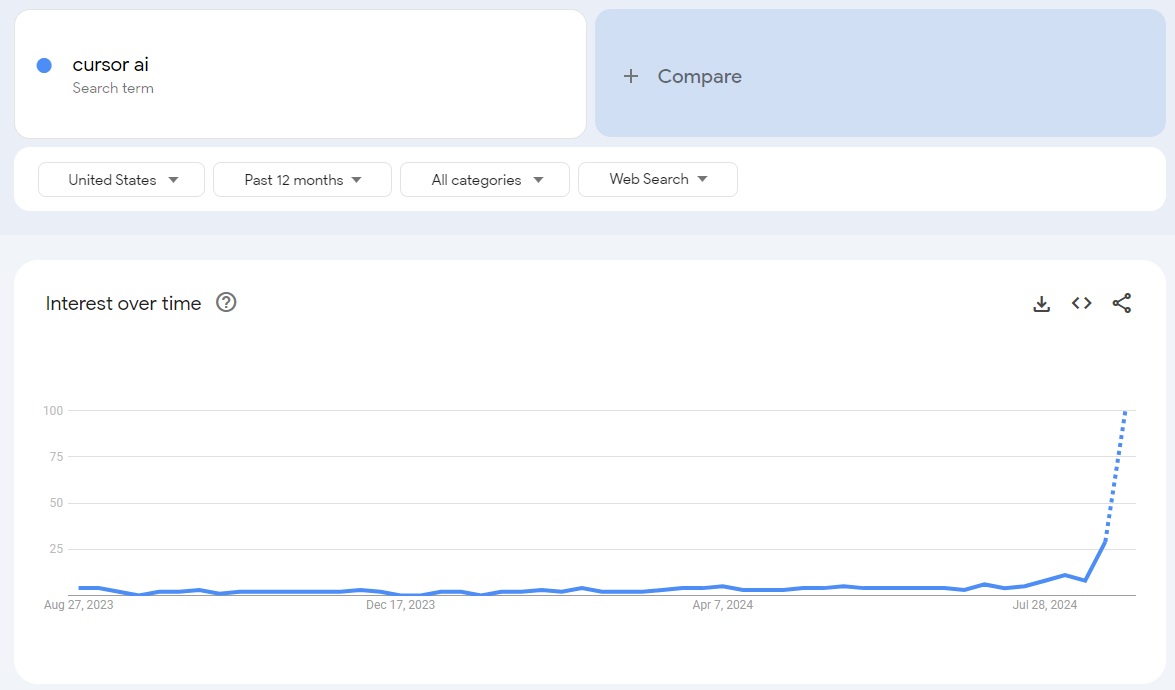Viewport: 1175px width, 690px height.
Task: Click the Aug 27, 2023 axis date label
Action: click(79, 605)
